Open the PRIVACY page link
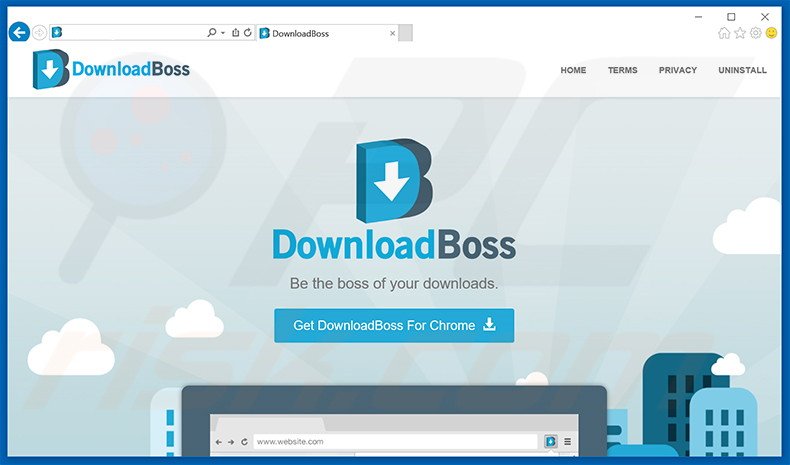Screen dimensions: 790x465 (678, 71)
